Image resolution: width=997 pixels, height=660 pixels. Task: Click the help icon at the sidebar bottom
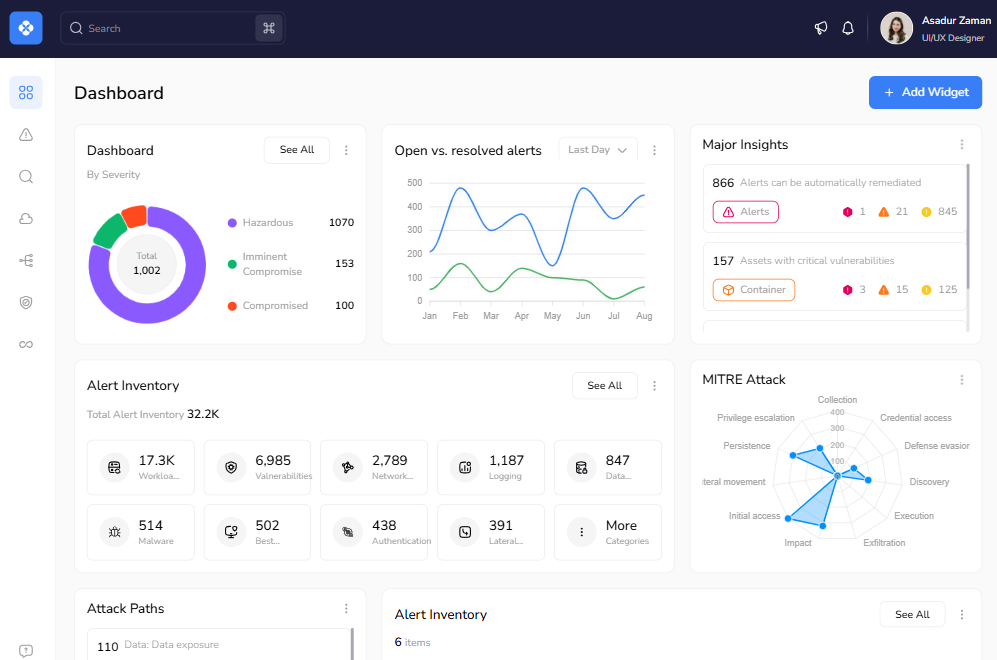[x=26, y=651]
